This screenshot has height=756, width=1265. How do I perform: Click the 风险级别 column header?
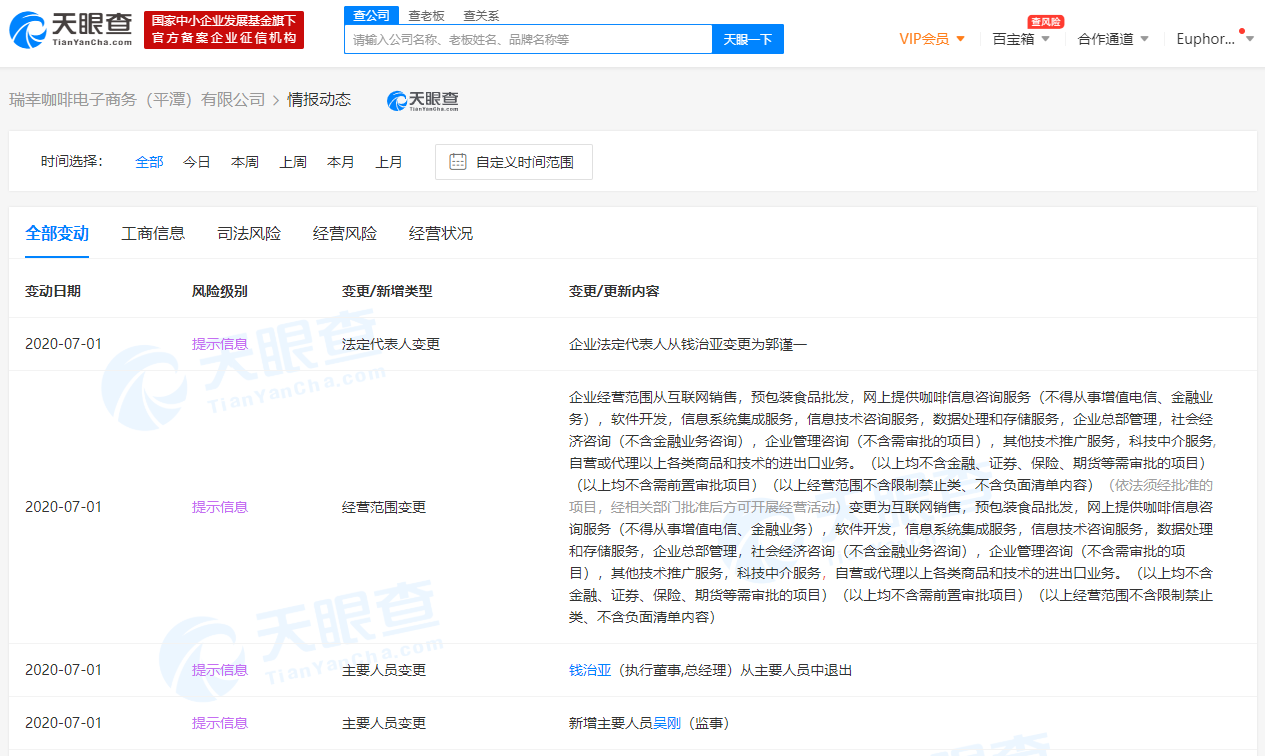(220, 291)
